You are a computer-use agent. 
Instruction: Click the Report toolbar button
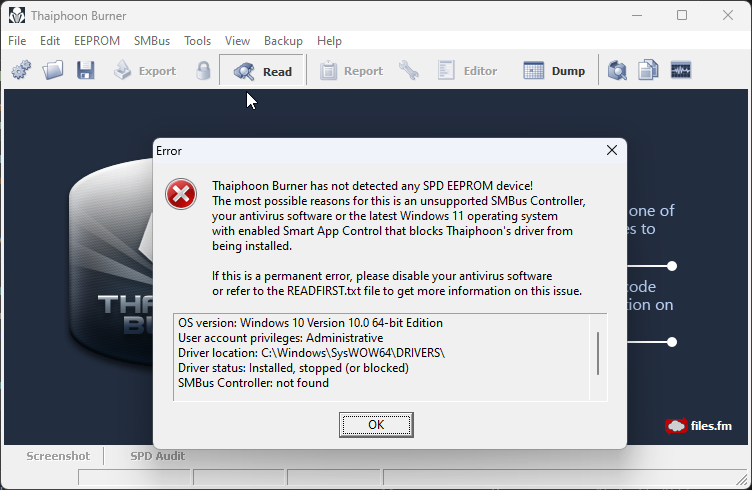pos(351,70)
